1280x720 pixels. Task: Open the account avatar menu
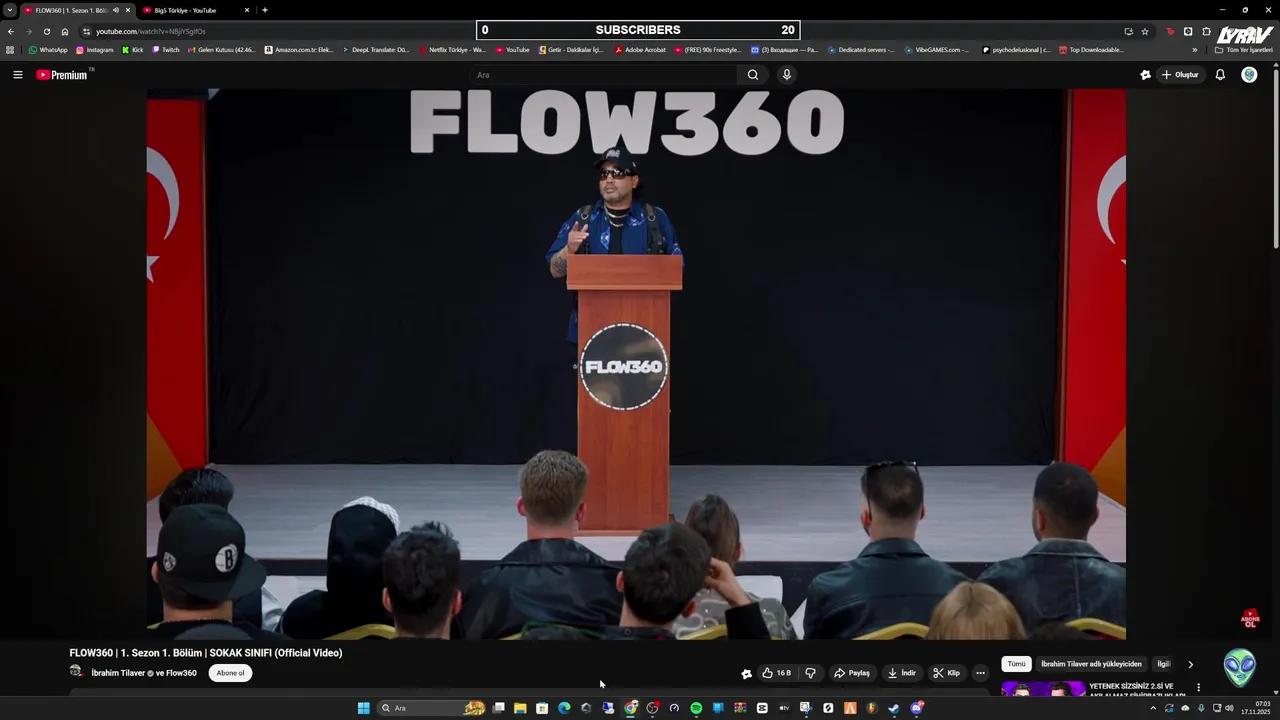[1249, 75]
